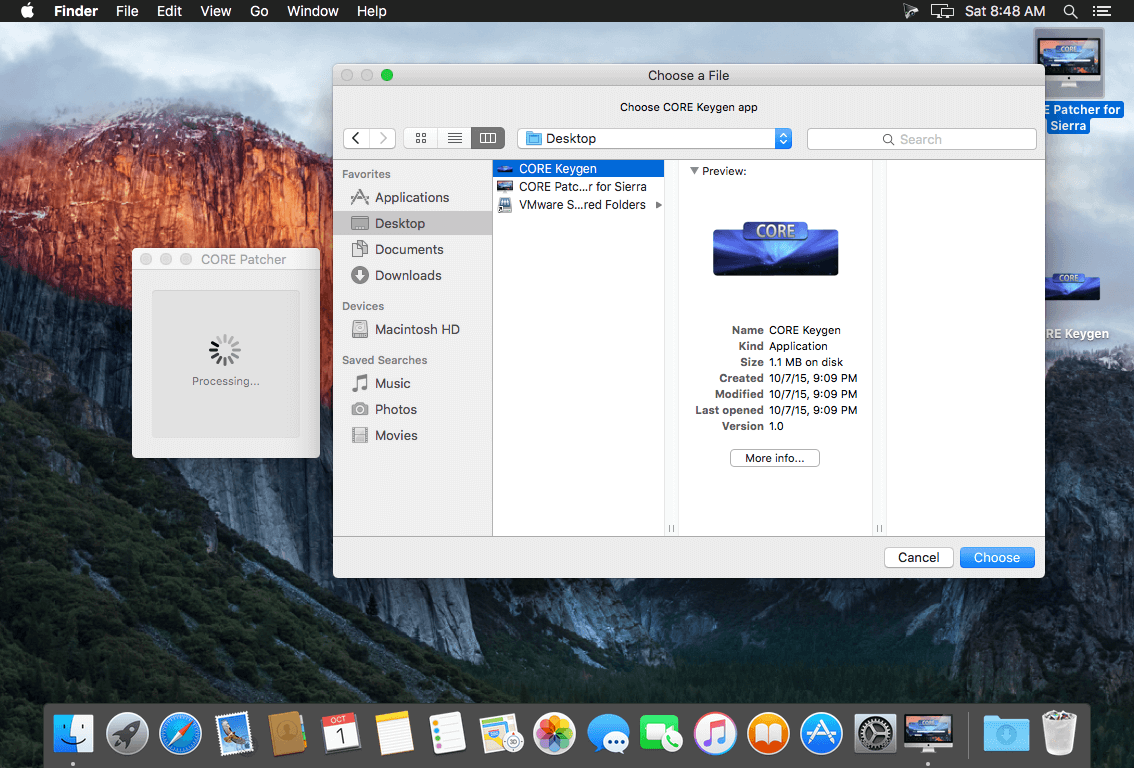Image resolution: width=1134 pixels, height=768 pixels.
Task: Expand VMware Shared Folders arrow
Action: [x=659, y=205]
